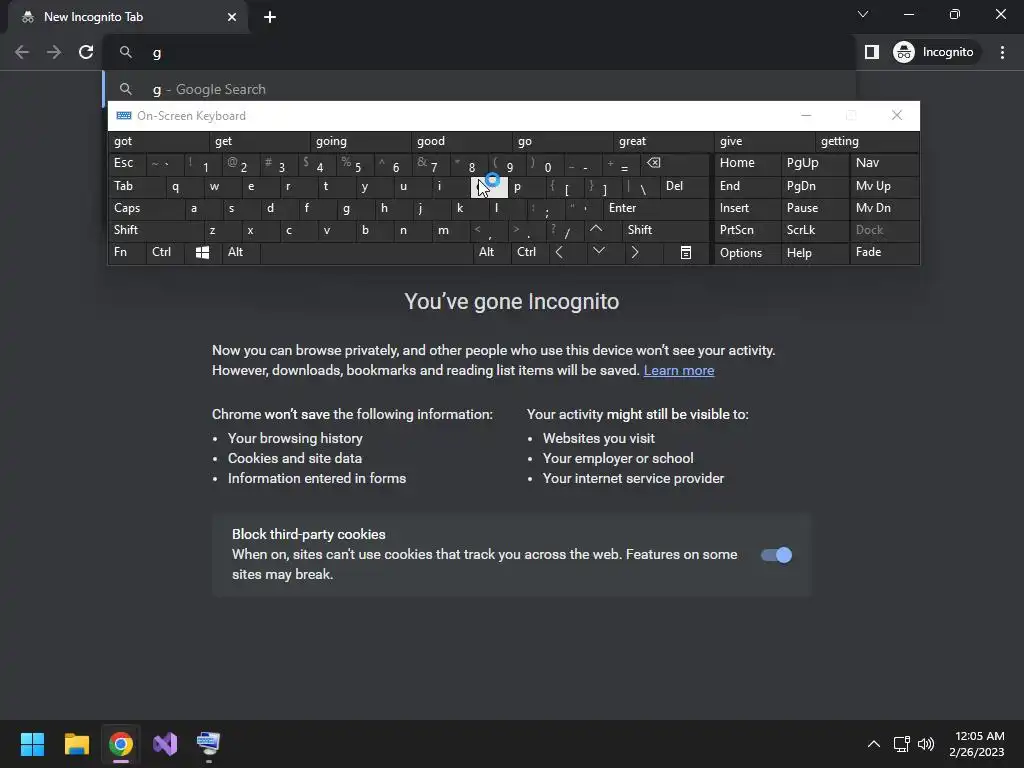Click the letter g key
The image size is (1024, 768).
(x=355, y=208)
